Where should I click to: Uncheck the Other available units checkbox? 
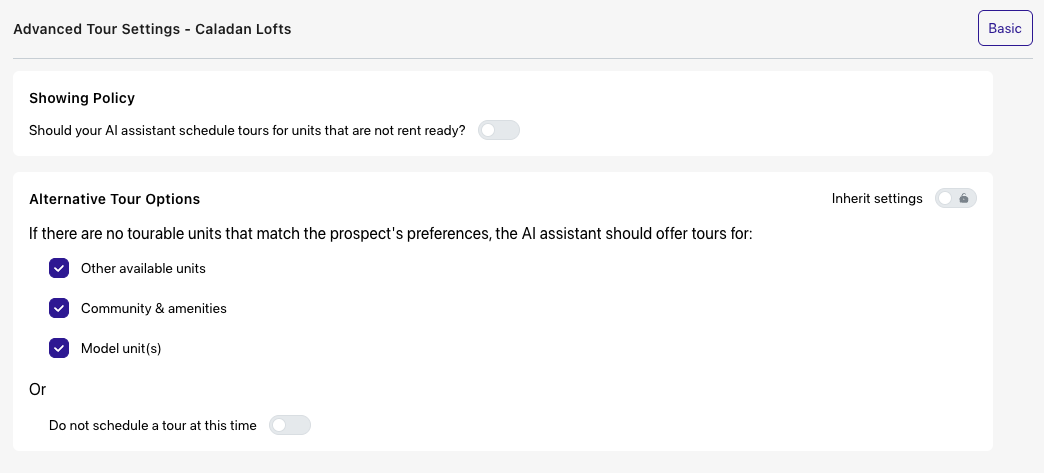coord(59,268)
